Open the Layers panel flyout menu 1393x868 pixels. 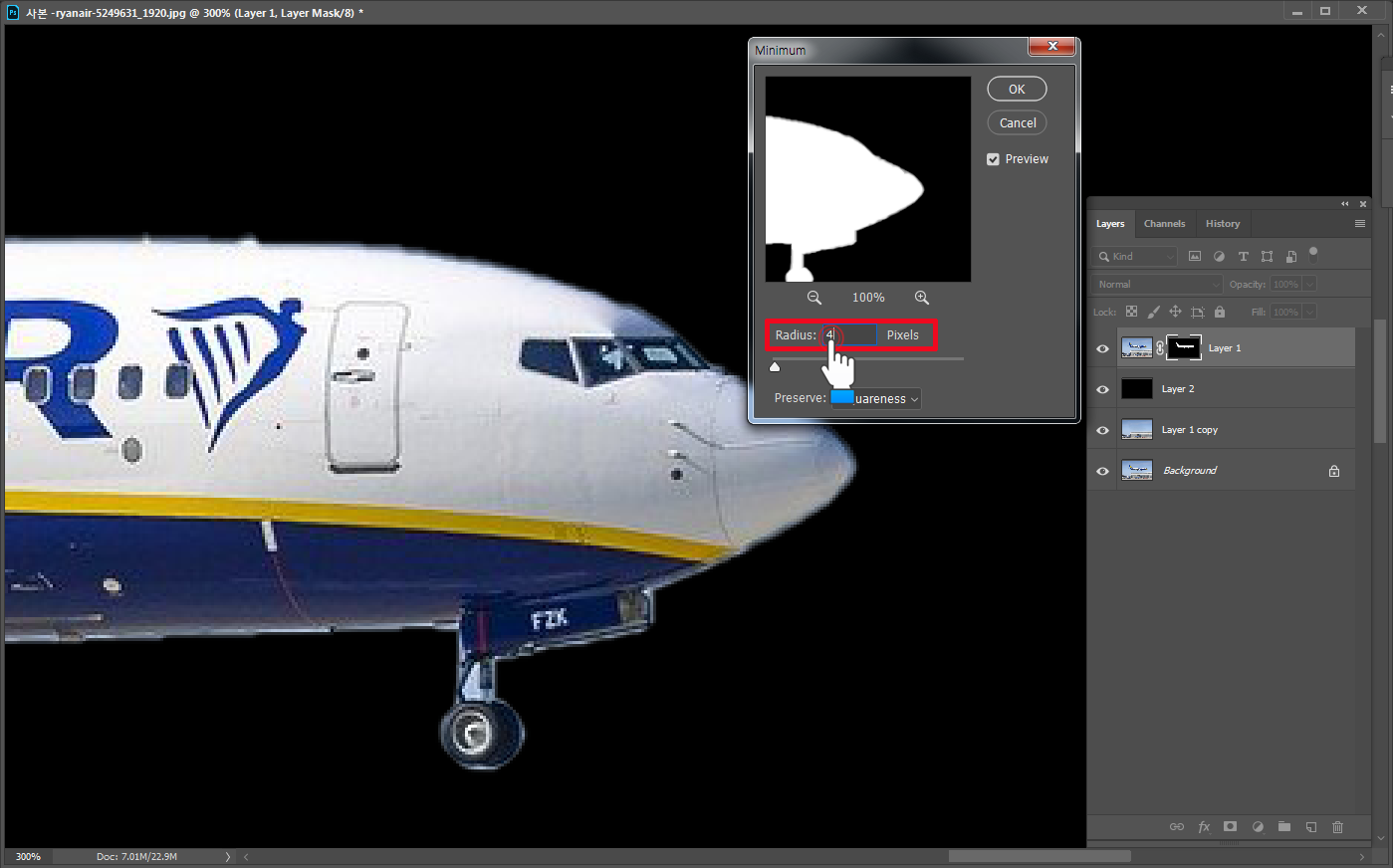(x=1360, y=224)
